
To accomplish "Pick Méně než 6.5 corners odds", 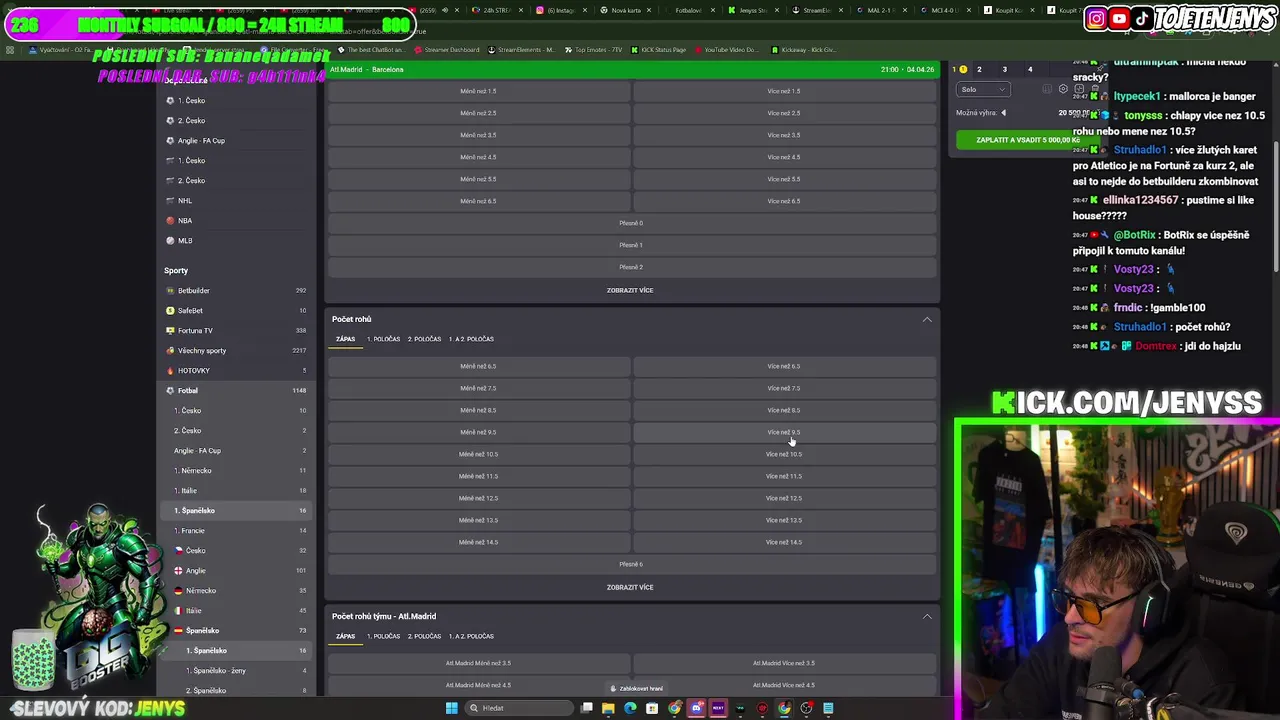I will click(x=478, y=366).
